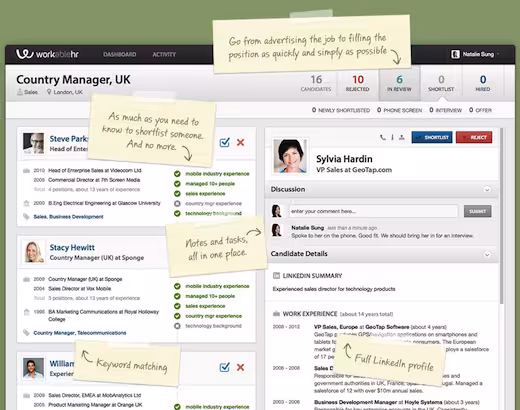Open Stacy Hewitt name link
520x410 pixels.
click(72, 247)
